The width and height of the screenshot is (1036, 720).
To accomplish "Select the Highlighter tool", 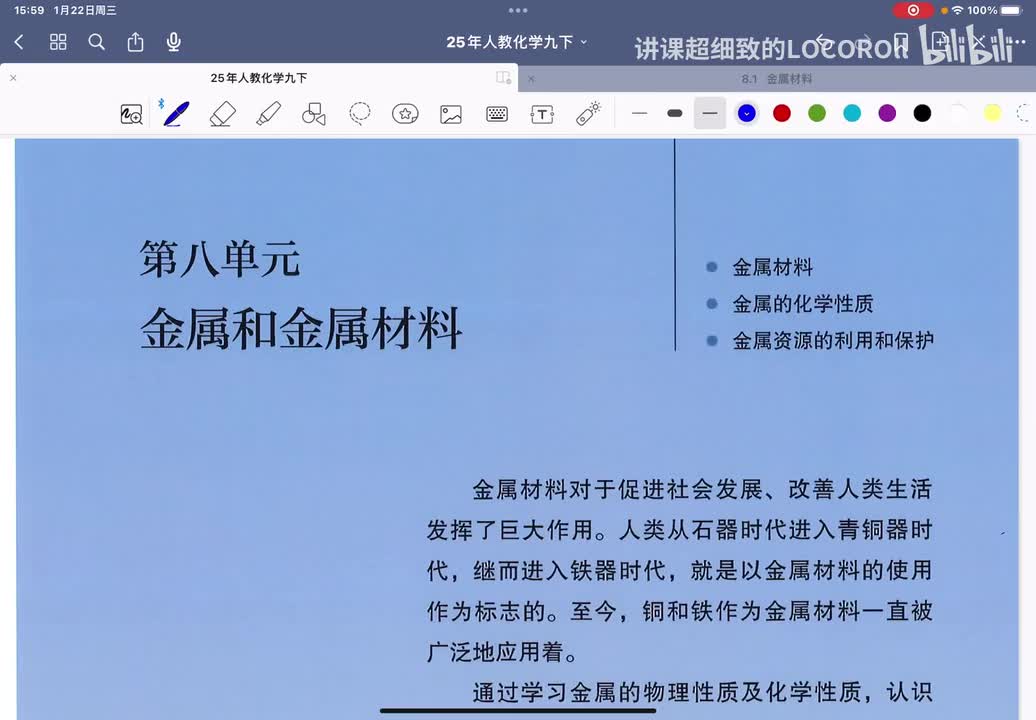I will coord(268,114).
